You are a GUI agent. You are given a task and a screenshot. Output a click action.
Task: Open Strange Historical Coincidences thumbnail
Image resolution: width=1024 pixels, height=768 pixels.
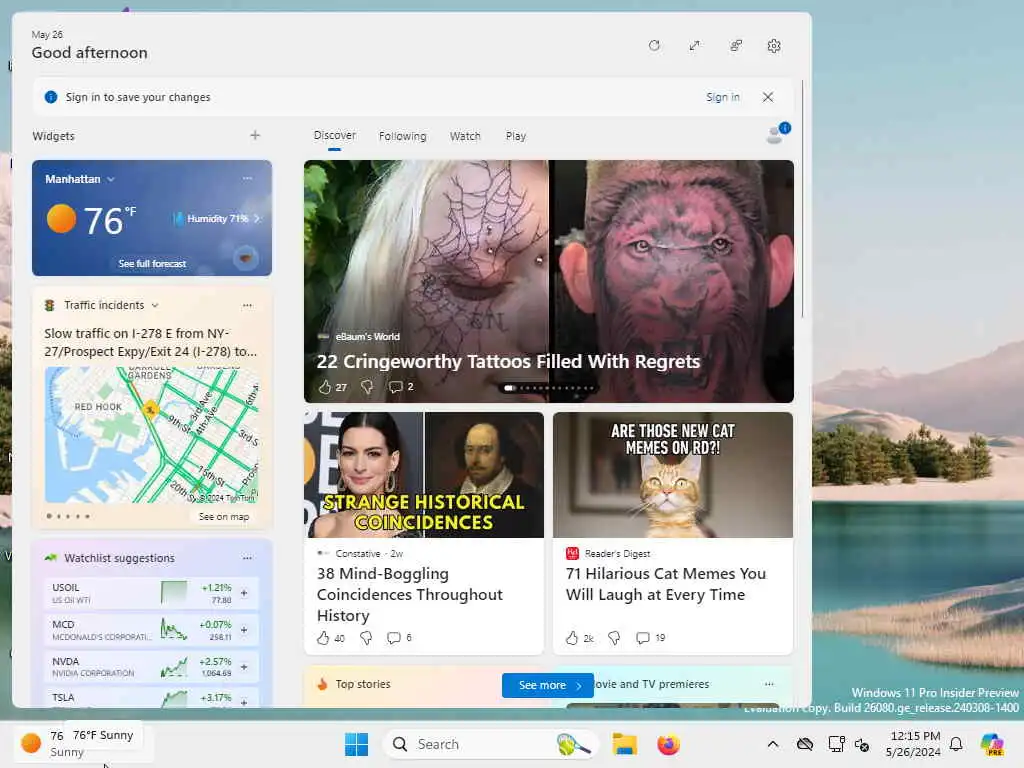(x=424, y=475)
